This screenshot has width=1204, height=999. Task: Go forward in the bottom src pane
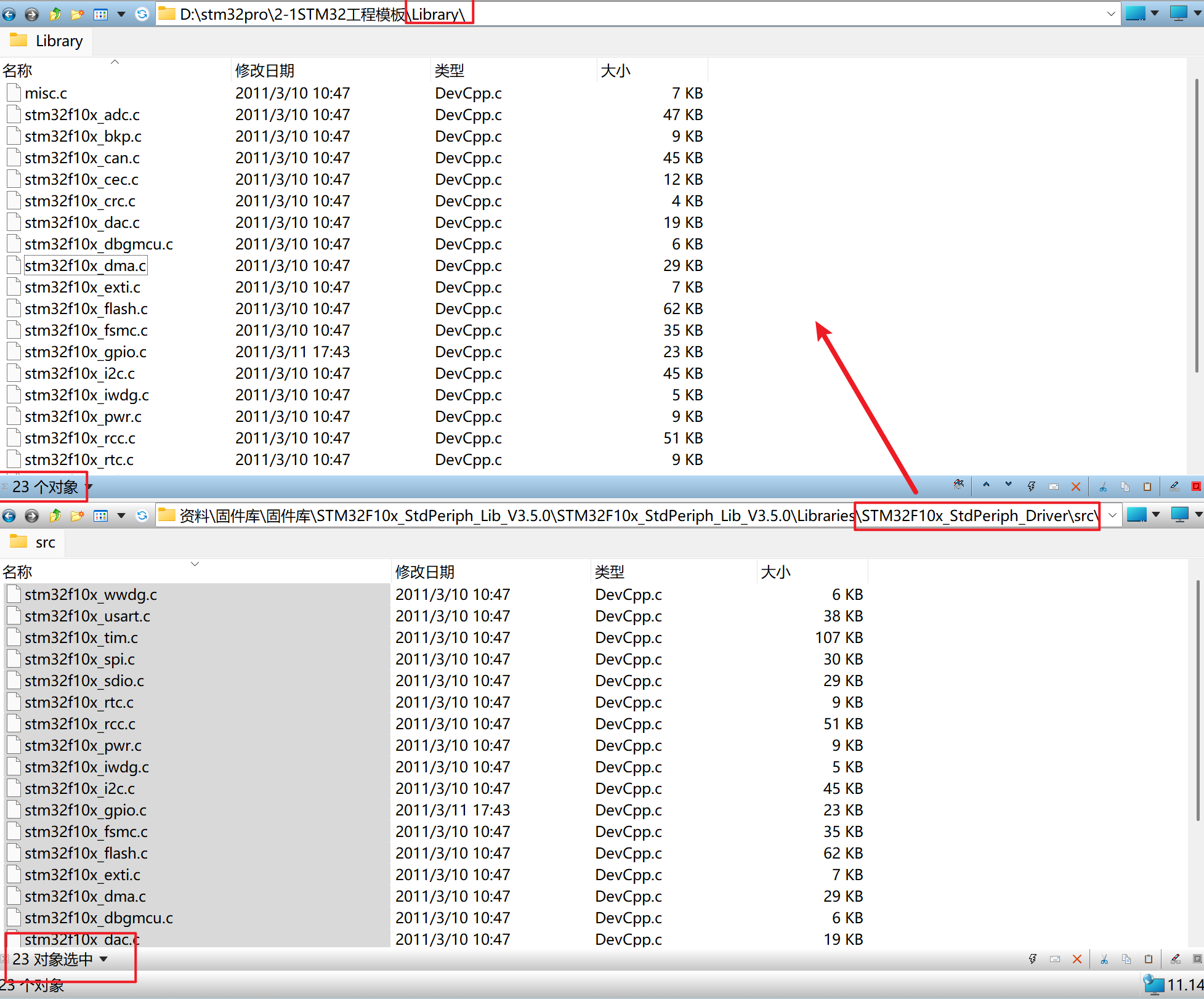click(x=32, y=516)
